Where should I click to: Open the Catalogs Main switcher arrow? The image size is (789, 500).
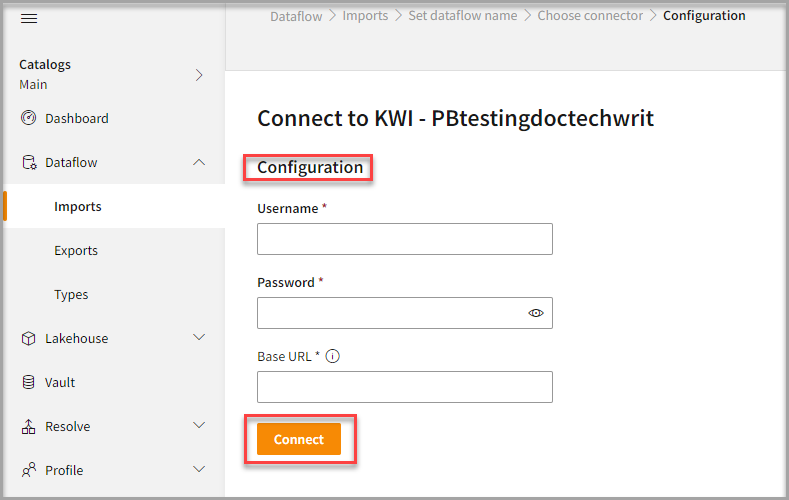click(199, 75)
